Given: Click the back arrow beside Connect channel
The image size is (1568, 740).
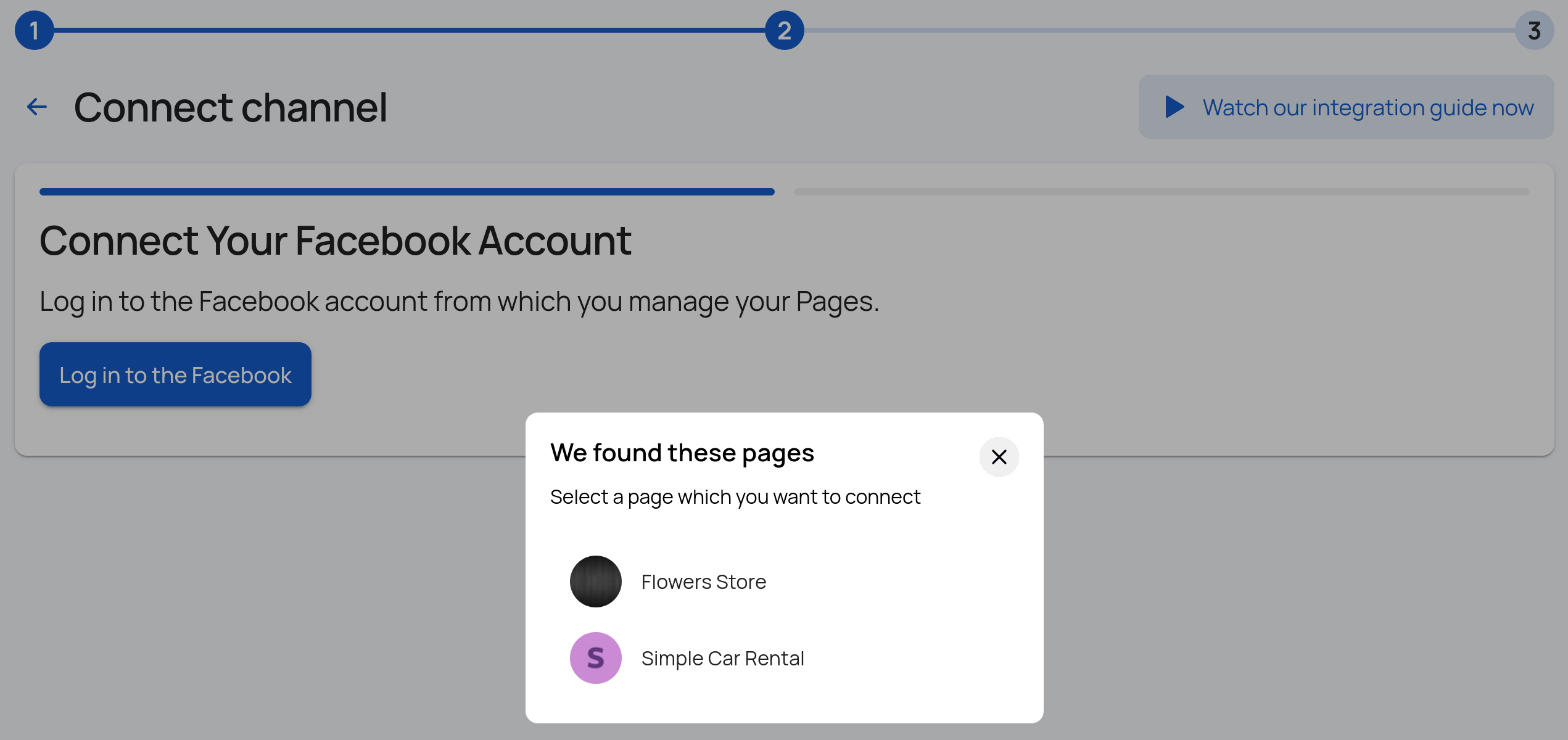Looking at the screenshot, I should [x=37, y=107].
